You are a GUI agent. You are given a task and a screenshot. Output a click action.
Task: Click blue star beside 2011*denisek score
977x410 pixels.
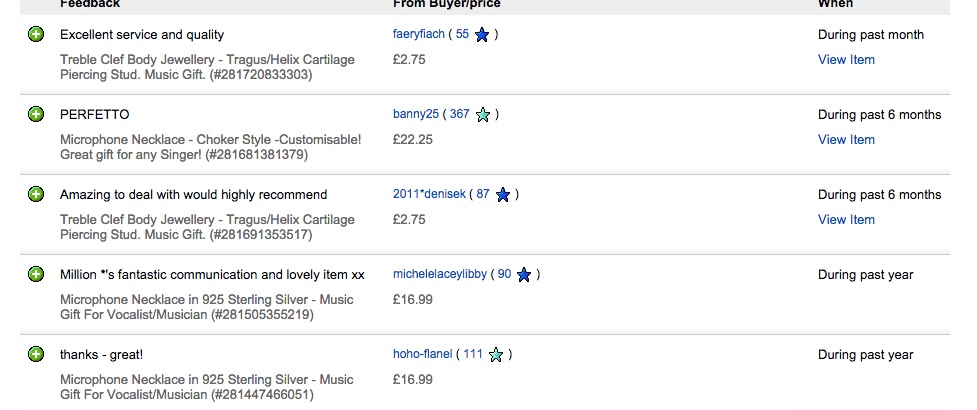503,195
